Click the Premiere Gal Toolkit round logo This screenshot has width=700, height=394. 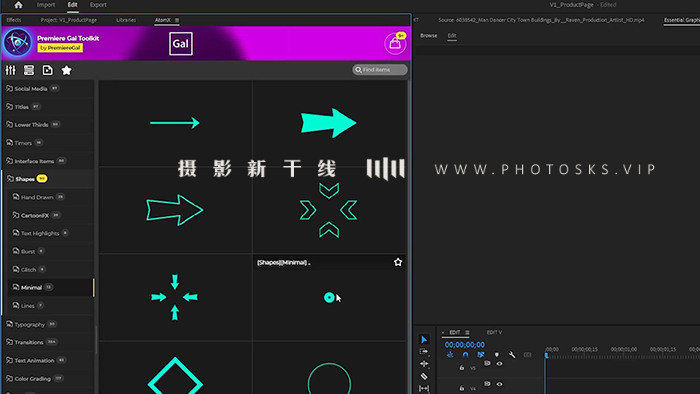coord(17,43)
